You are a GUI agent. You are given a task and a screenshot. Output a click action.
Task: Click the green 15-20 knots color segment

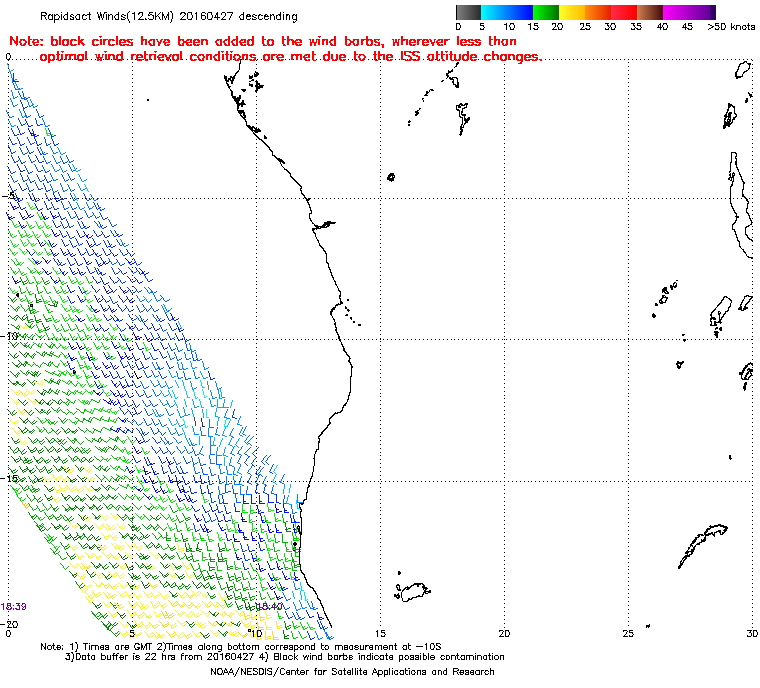click(x=546, y=12)
